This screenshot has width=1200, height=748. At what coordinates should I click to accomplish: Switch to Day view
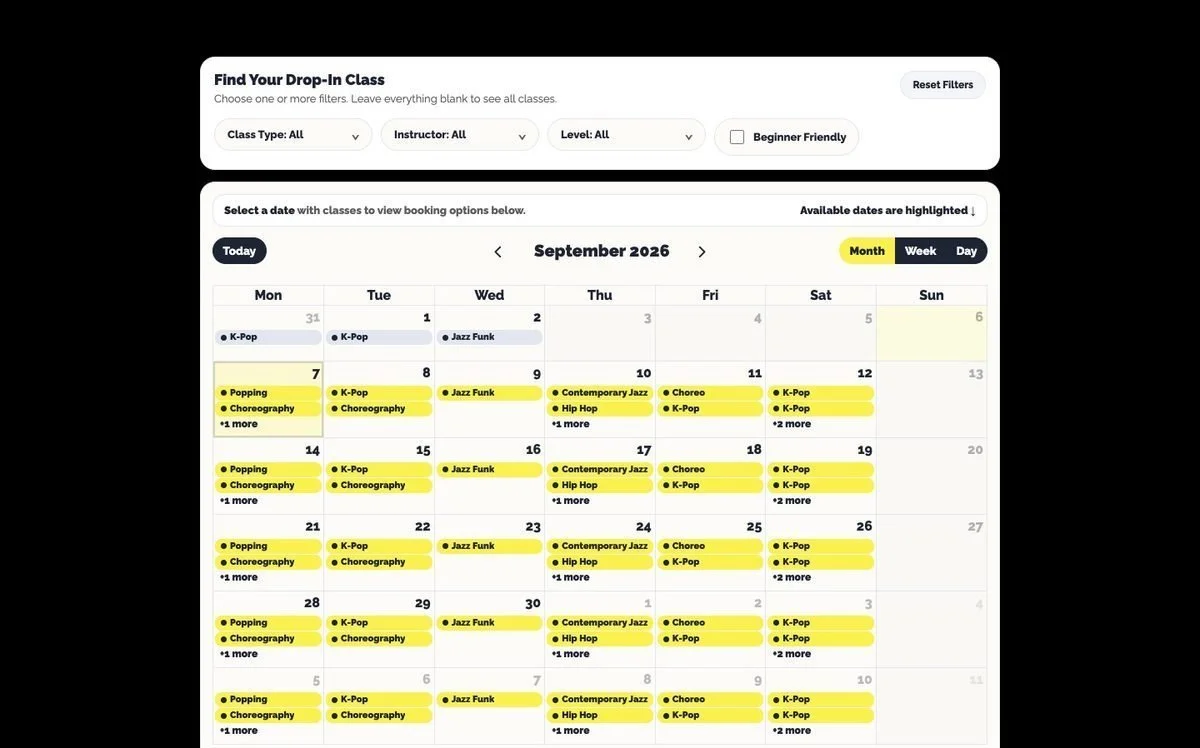[966, 251]
